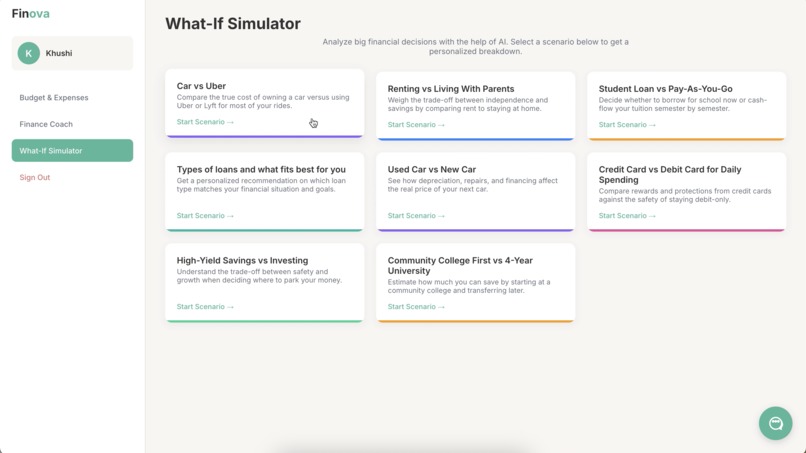
Task: Start Scenario for Credit Card vs Debit Card
Action: 627,215
